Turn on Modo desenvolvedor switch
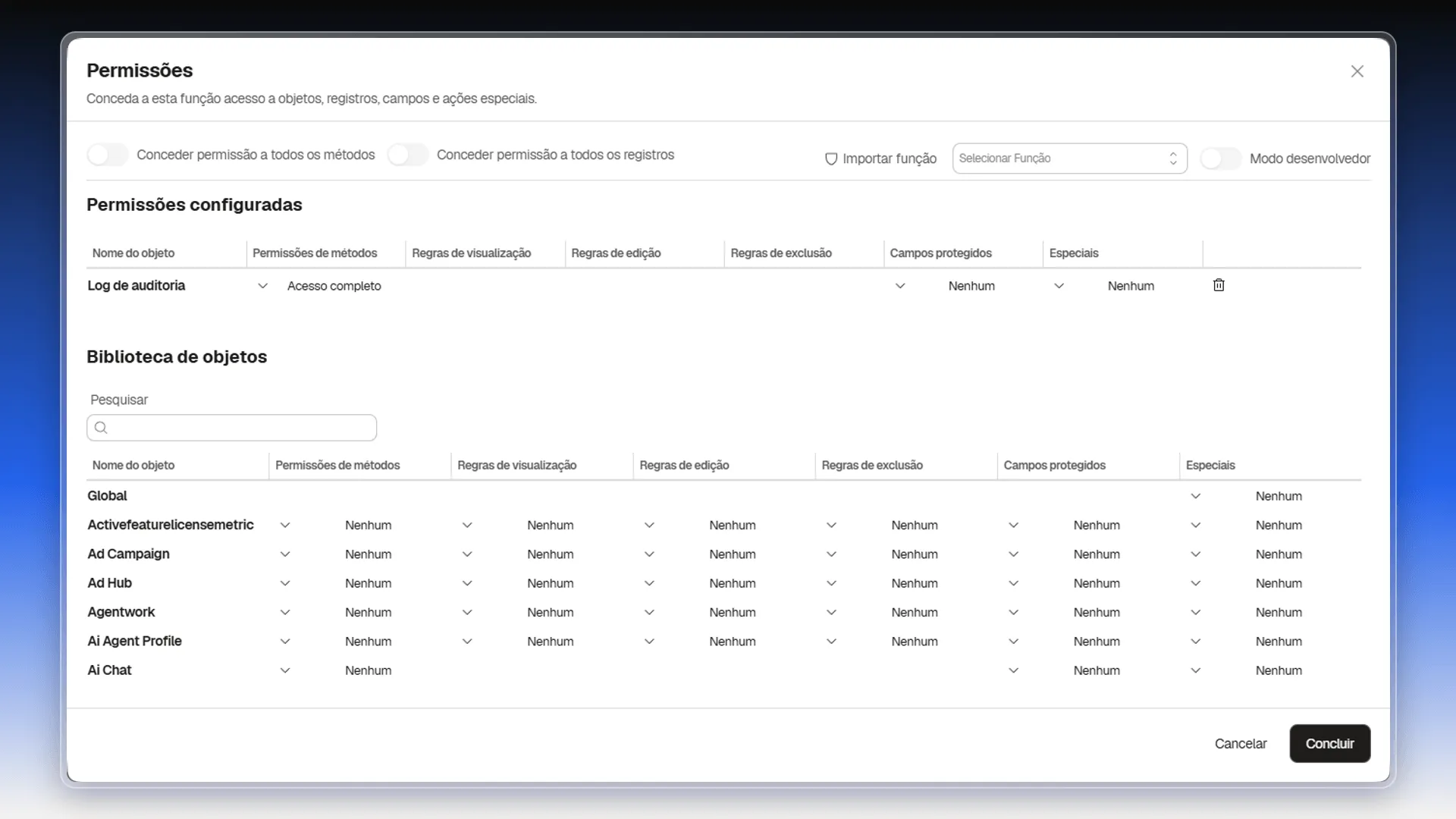The height and width of the screenshot is (819, 1456). pos(1221,158)
